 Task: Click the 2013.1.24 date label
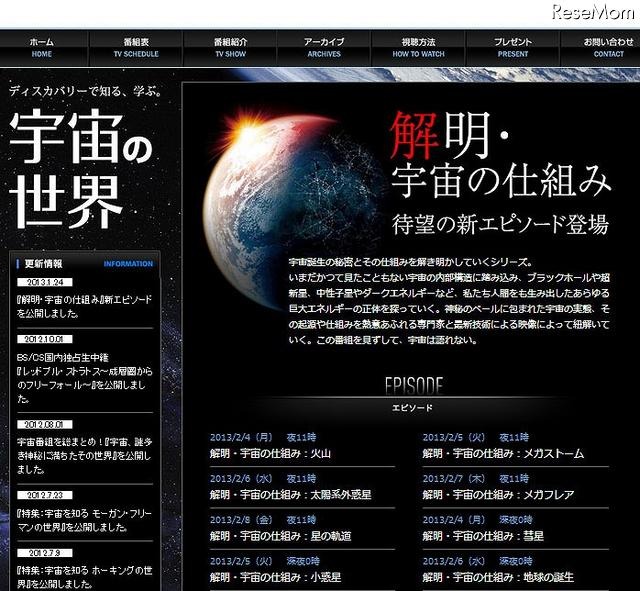coord(45,282)
